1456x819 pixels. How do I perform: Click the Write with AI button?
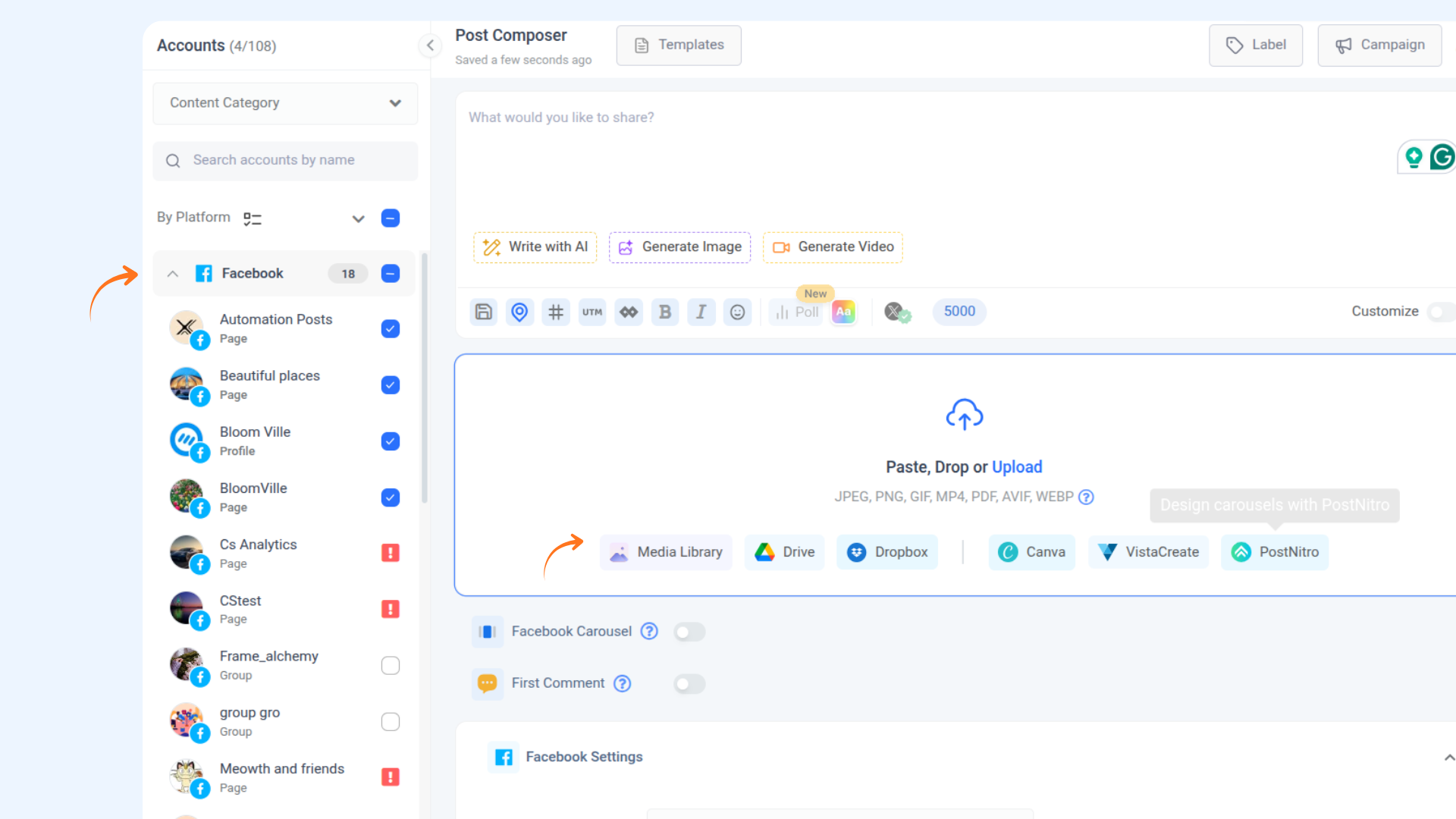point(535,247)
